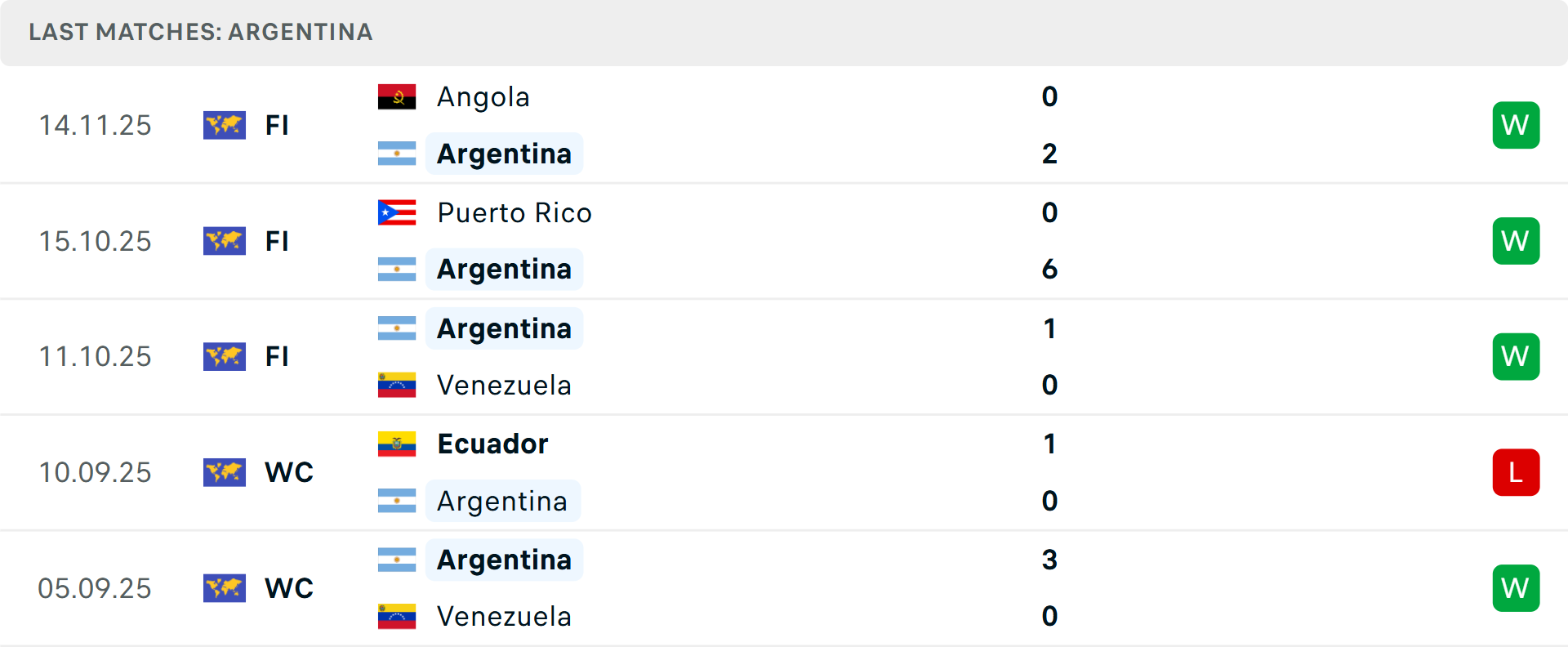The height and width of the screenshot is (647, 1568).
Task: Click the Venezuela flag next to Venezuela
Action: (x=397, y=385)
